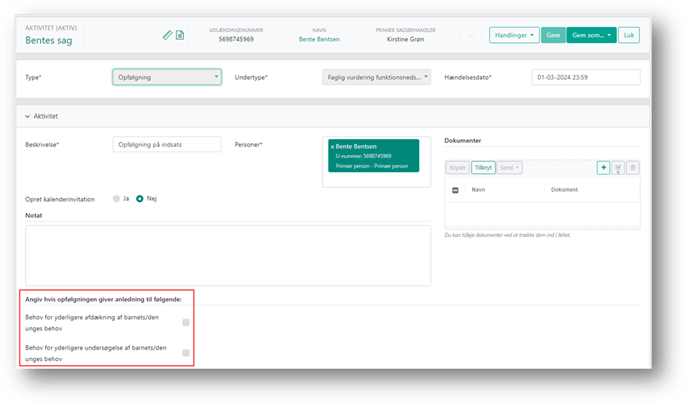Click the document icon beside the pencil
Viewport: 687px width, 404px height.
pyautogui.click(x=180, y=35)
